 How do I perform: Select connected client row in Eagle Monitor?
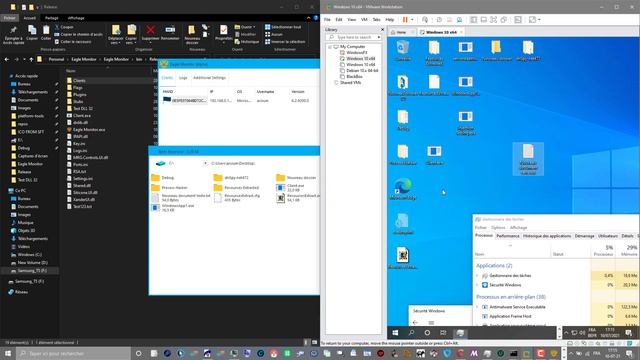coord(237,100)
